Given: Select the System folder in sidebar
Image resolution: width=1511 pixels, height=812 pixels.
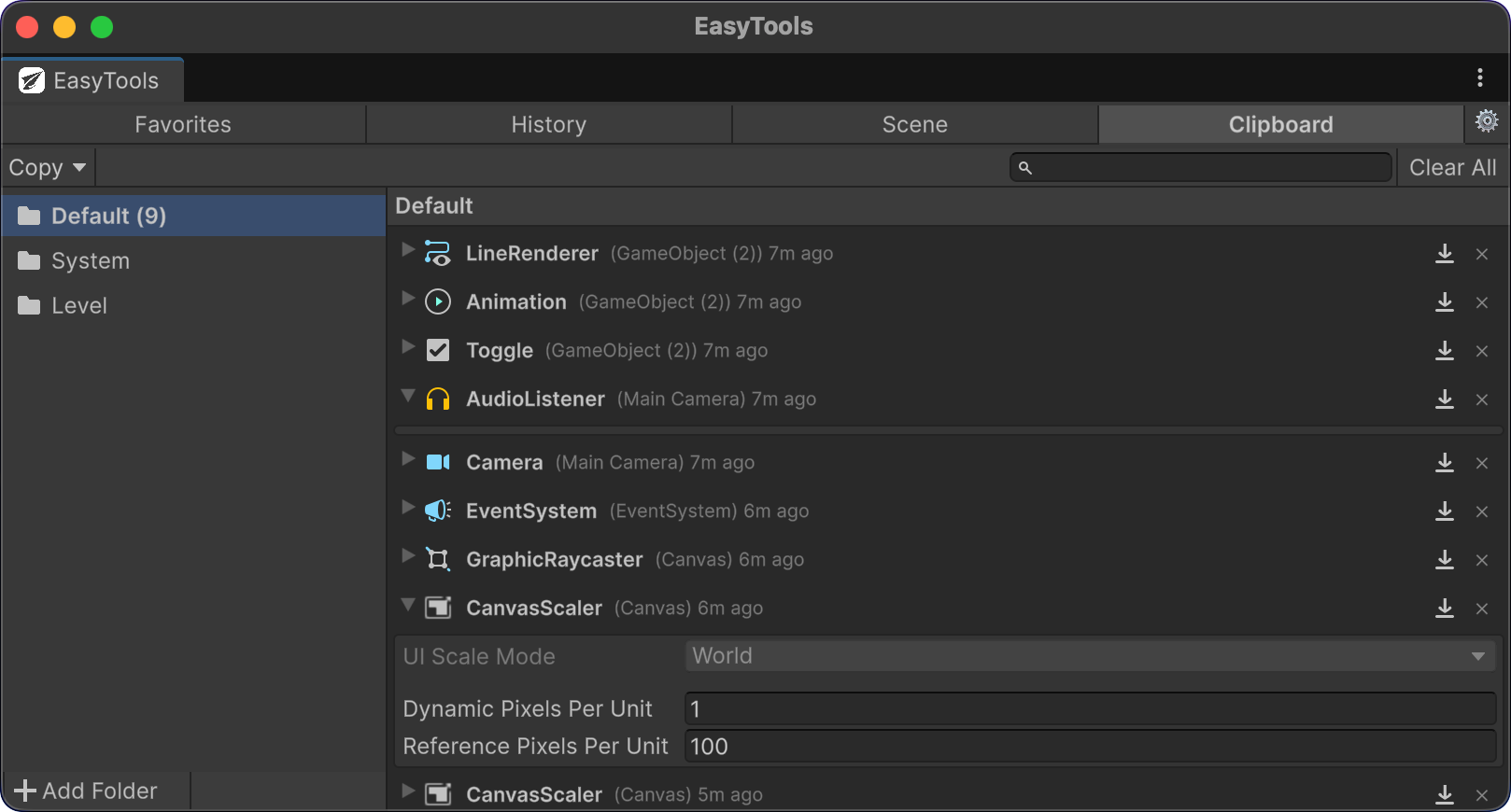Looking at the screenshot, I should pos(90,261).
